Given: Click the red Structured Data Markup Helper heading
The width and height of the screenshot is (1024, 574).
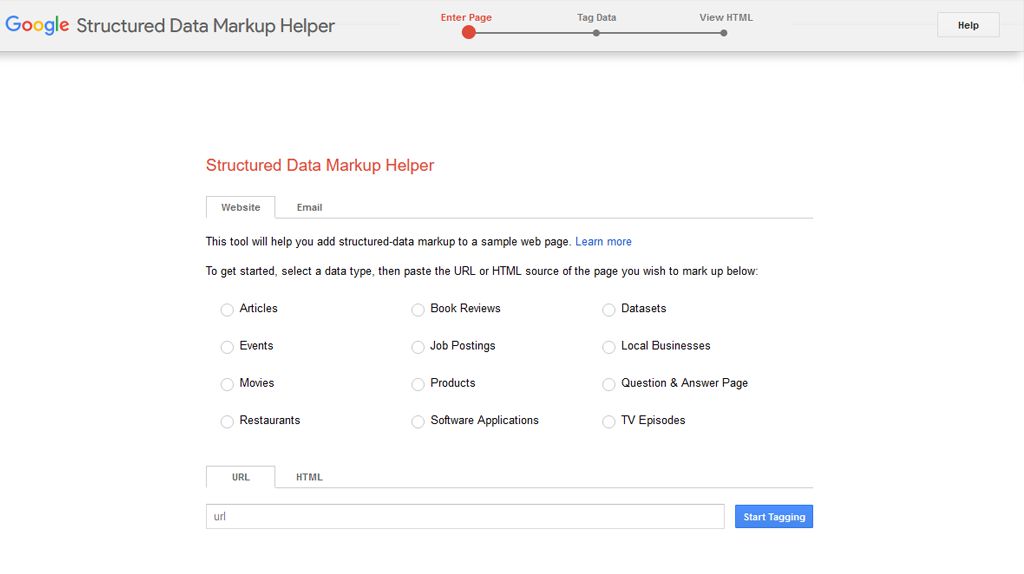Looking at the screenshot, I should [x=320, y=165].
